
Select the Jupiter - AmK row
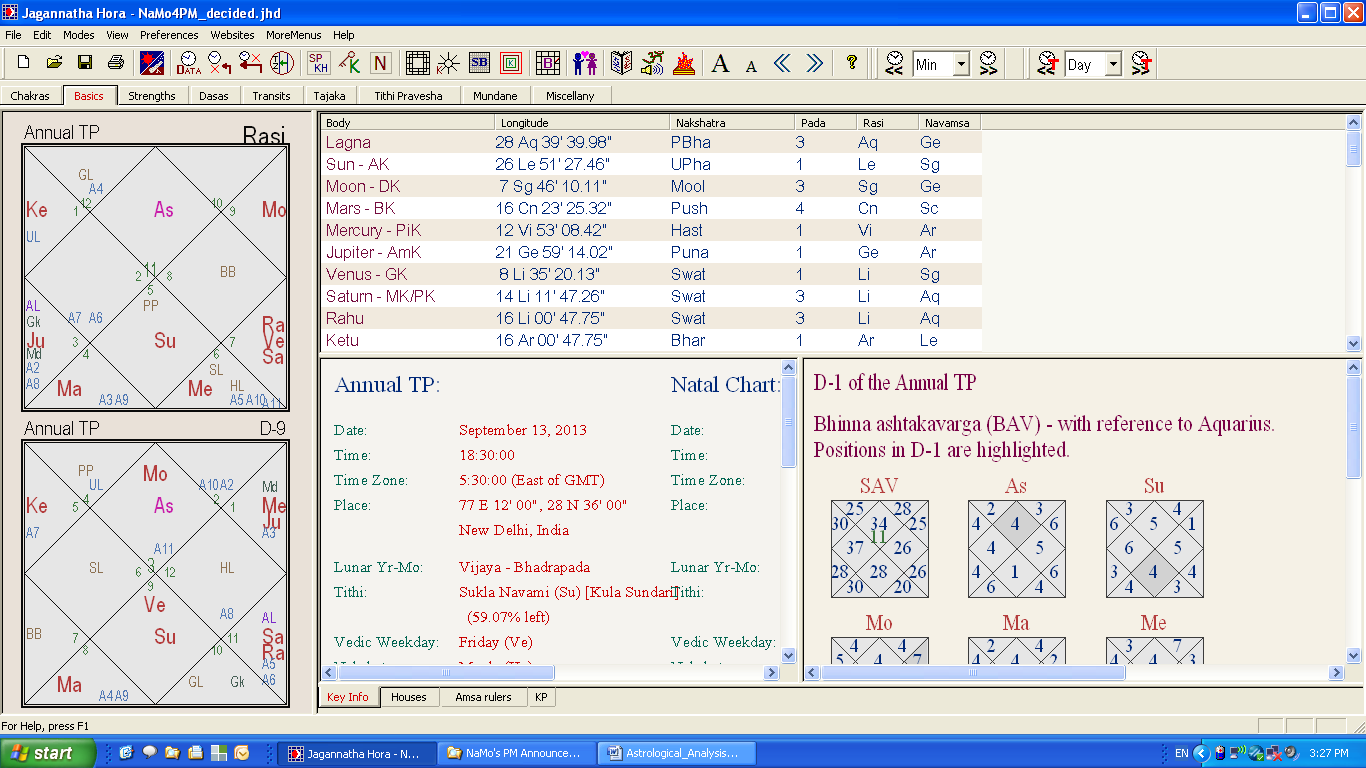(x=651, y=252)
